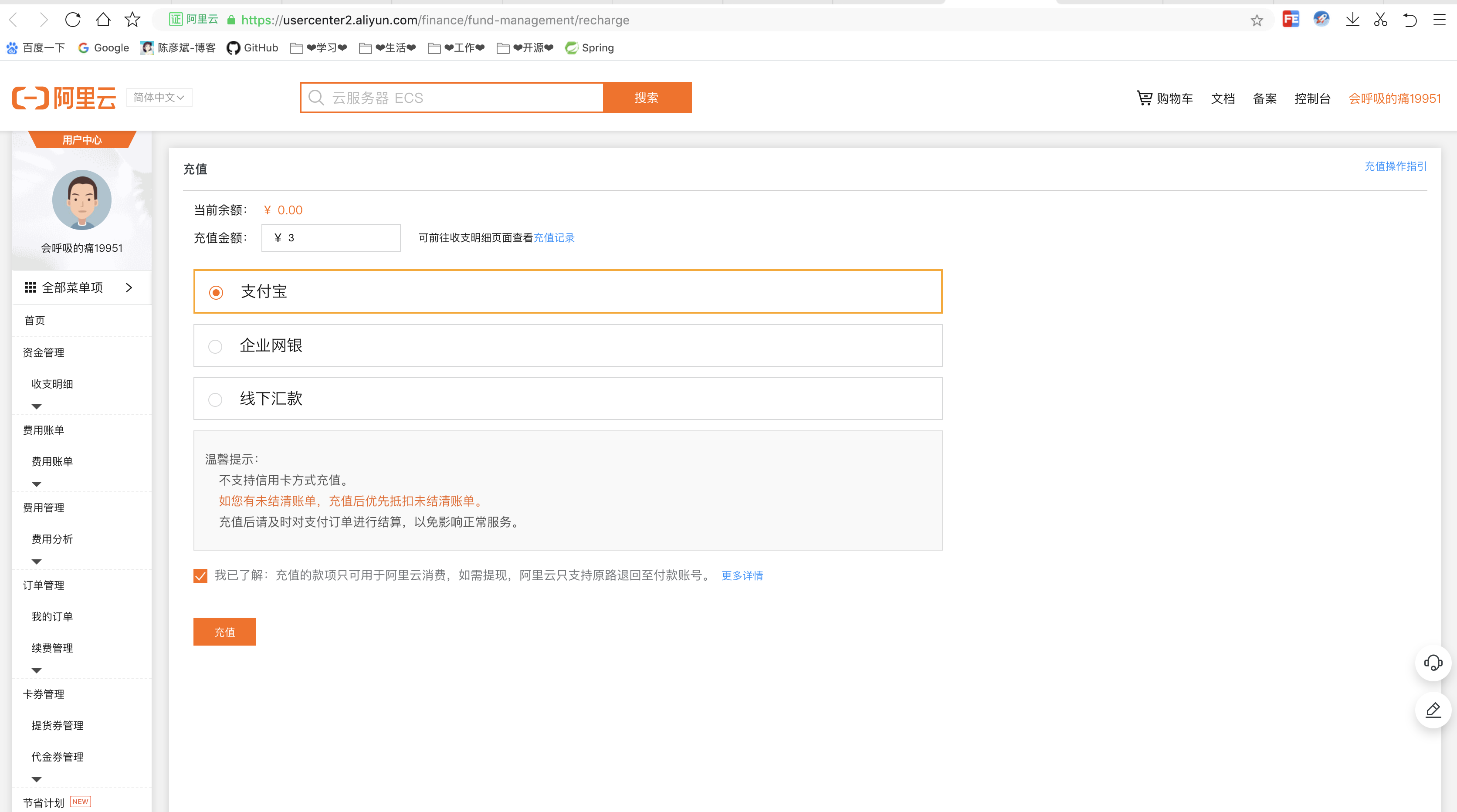Image resolution: width=1457 pixels, height=812 pixels.
Task: Open 生活 bookmark folder
Action: (x=387, y=47)
